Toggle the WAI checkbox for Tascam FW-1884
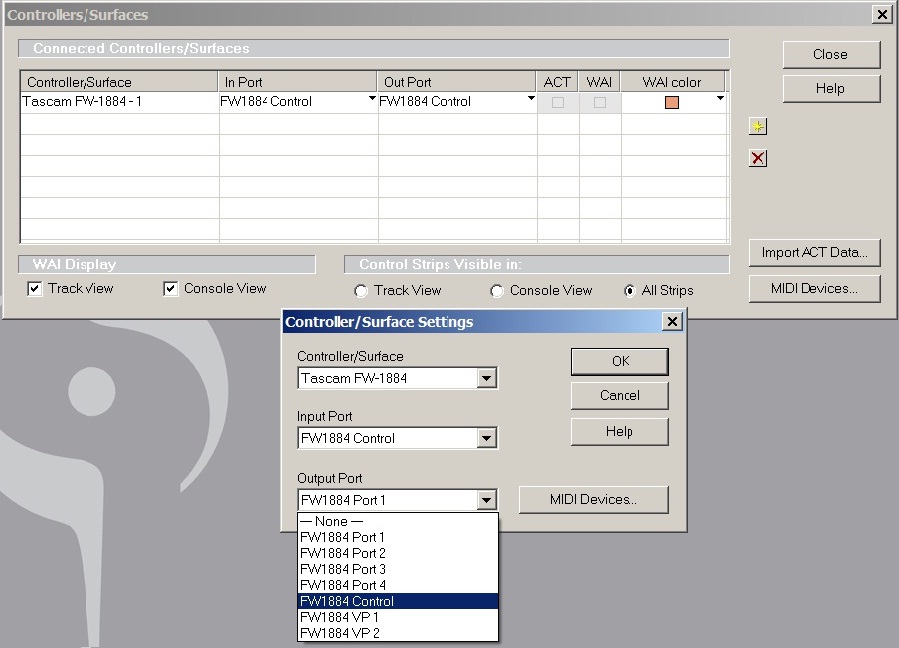Screen dimensions: 899x648 pos(600,103)
